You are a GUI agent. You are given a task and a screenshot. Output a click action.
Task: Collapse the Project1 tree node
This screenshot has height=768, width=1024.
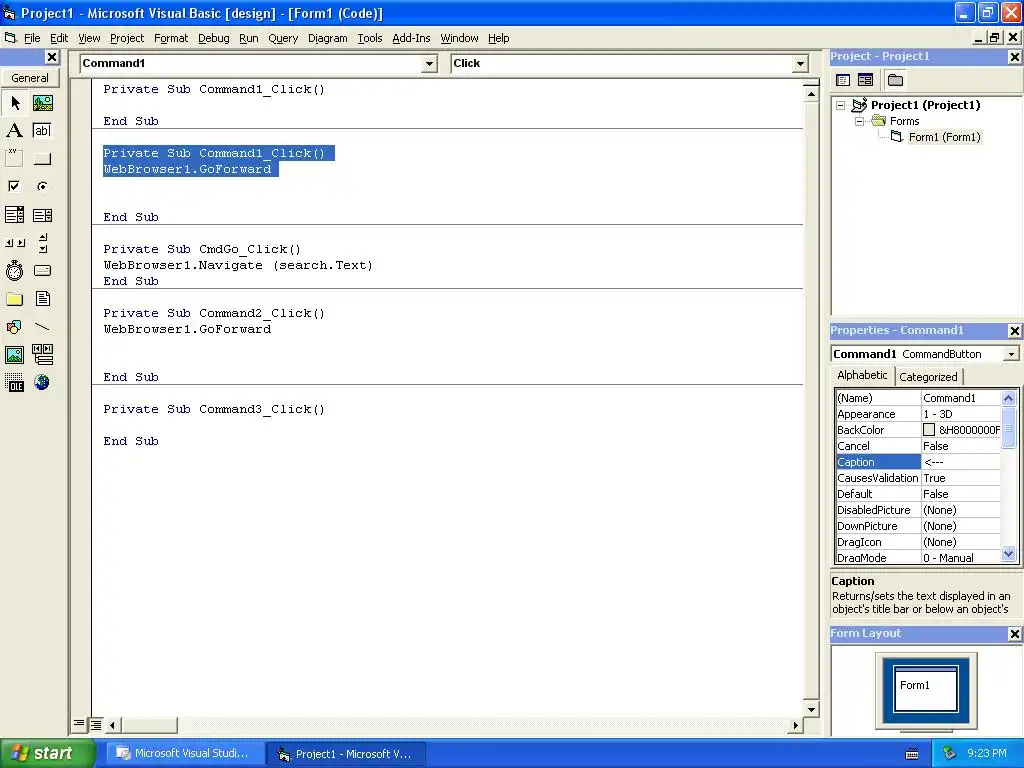(841, 105)
